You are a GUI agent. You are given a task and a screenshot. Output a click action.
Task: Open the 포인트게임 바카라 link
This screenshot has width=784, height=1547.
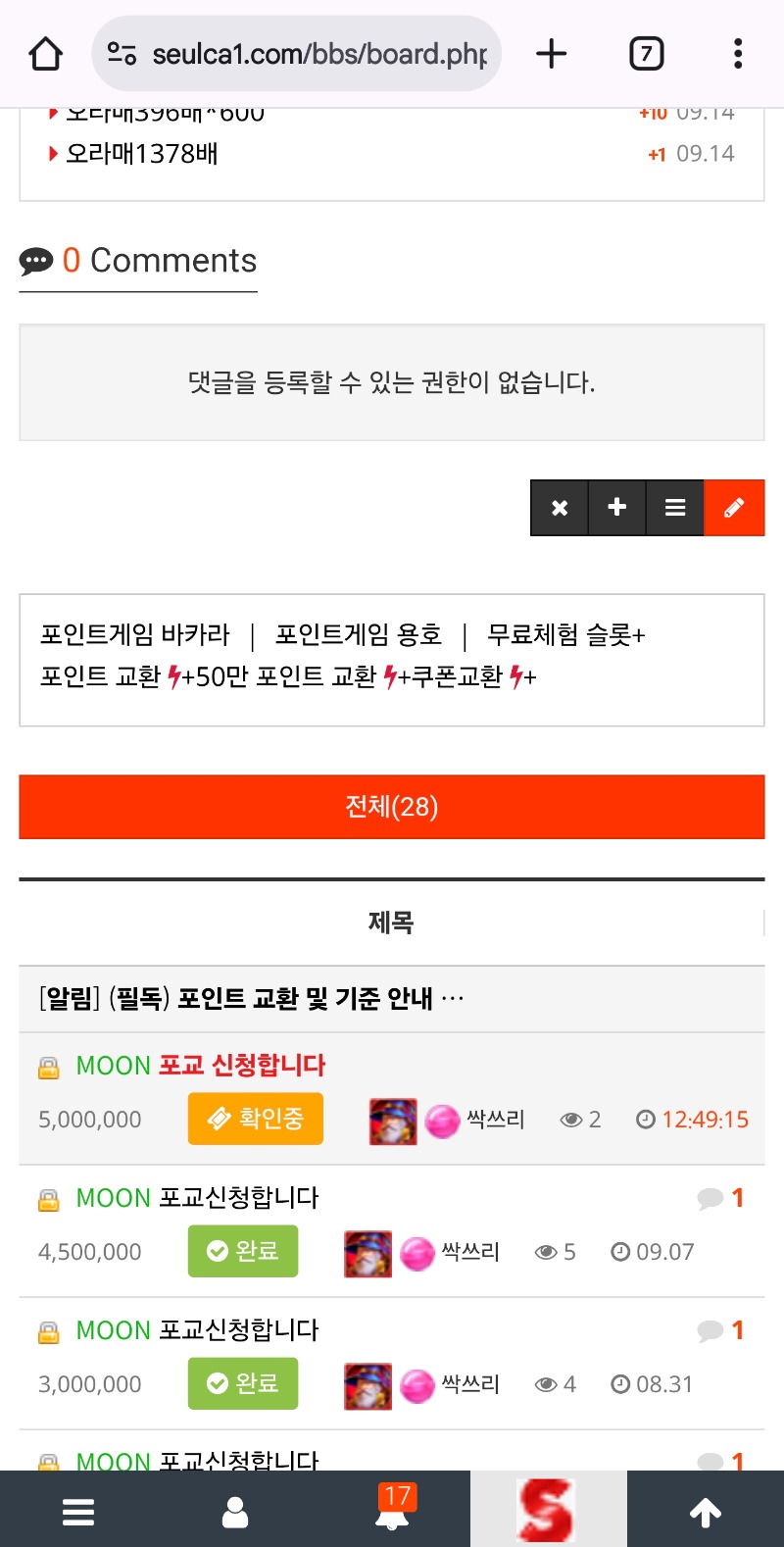135,635
